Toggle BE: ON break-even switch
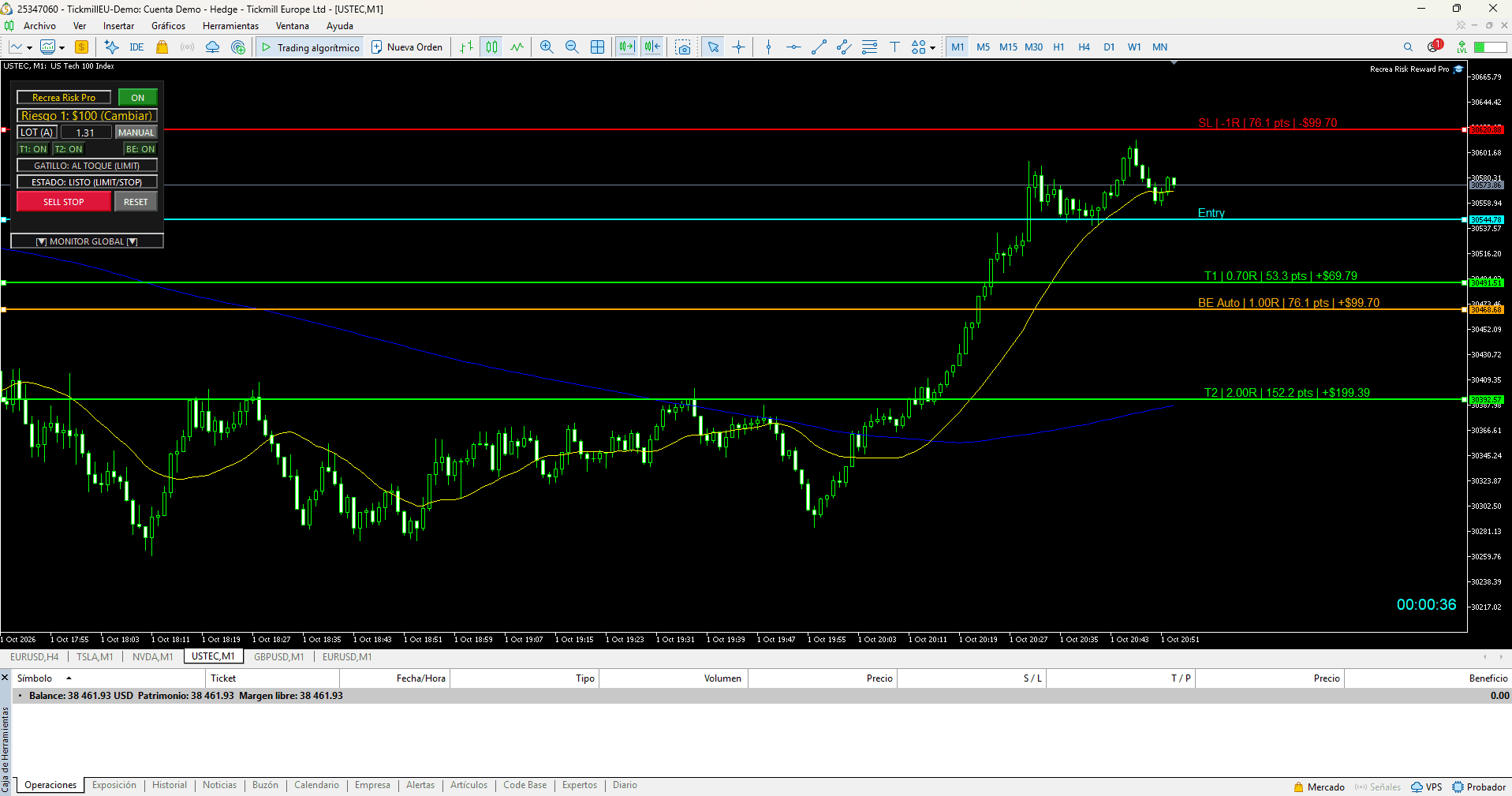The width and height of the screenshot is (1512, 796). coord(140,149)
